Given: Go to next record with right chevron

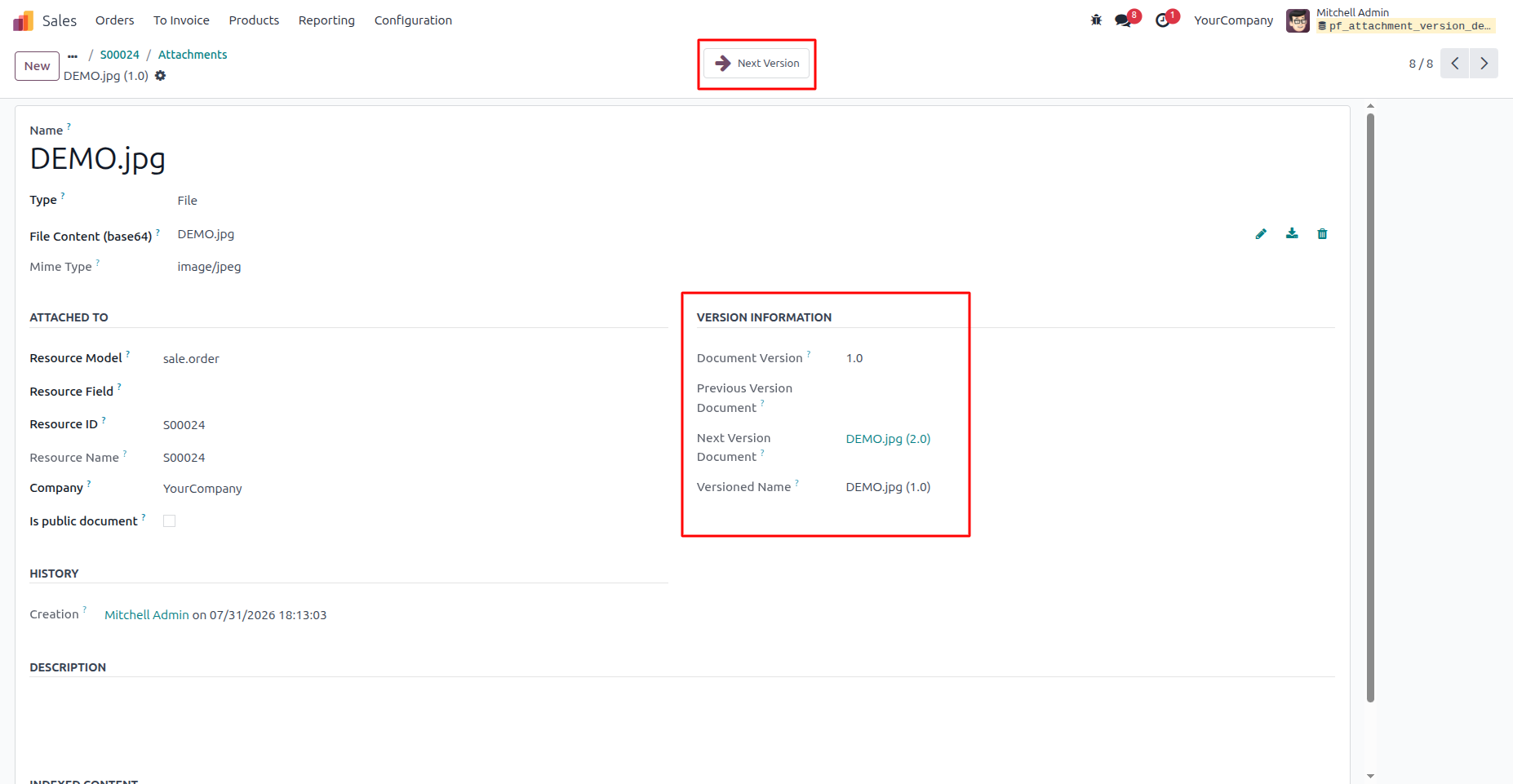Looking at the screenshot, I should click(1484, 64).
